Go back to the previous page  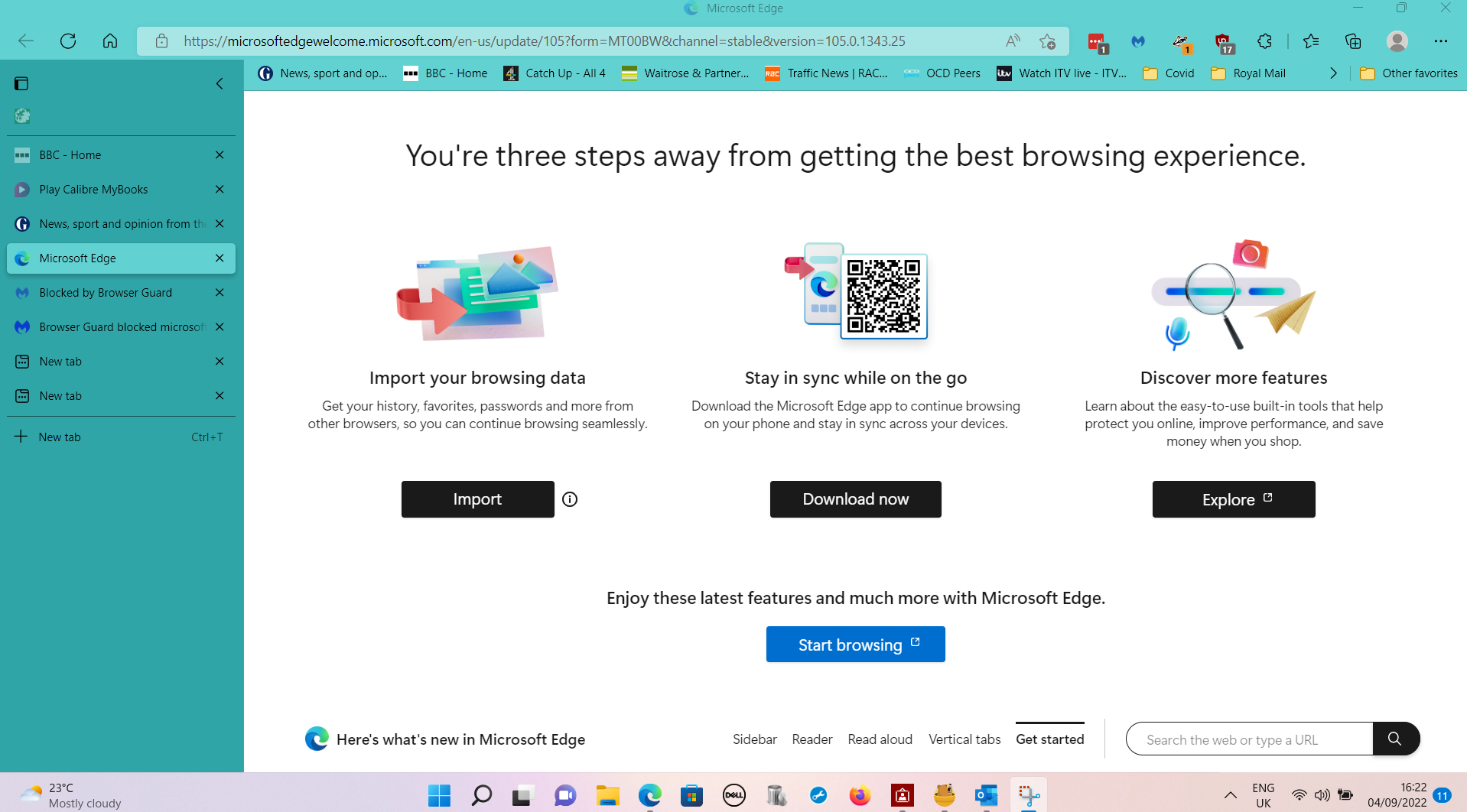pos(26,41)
